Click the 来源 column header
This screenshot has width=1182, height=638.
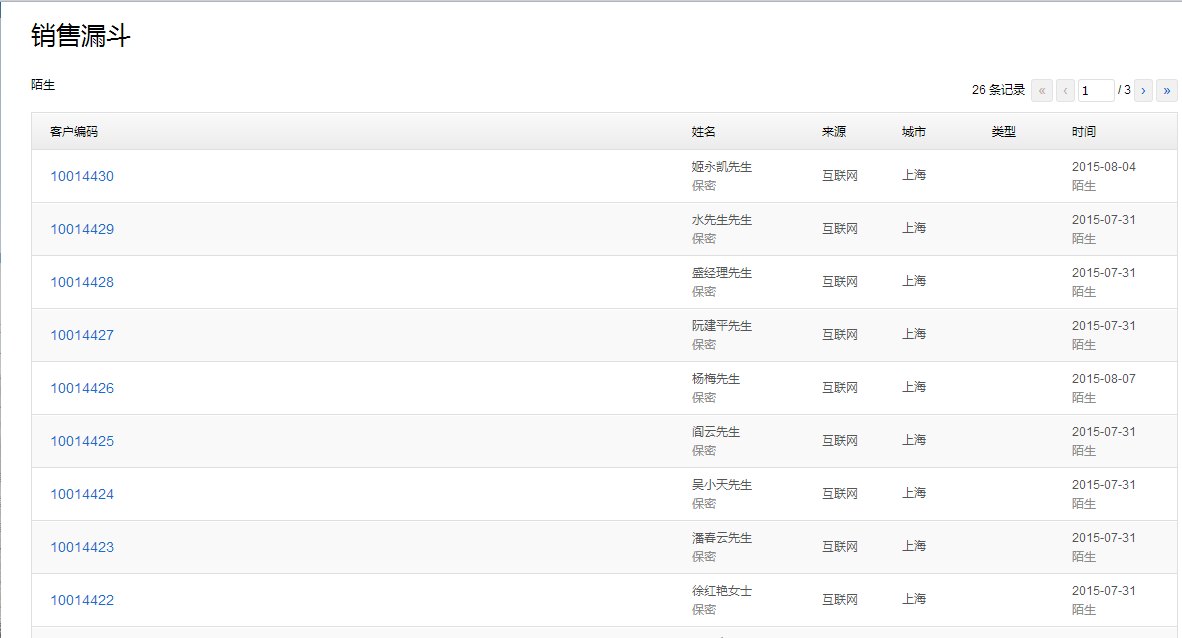point(834,132)
